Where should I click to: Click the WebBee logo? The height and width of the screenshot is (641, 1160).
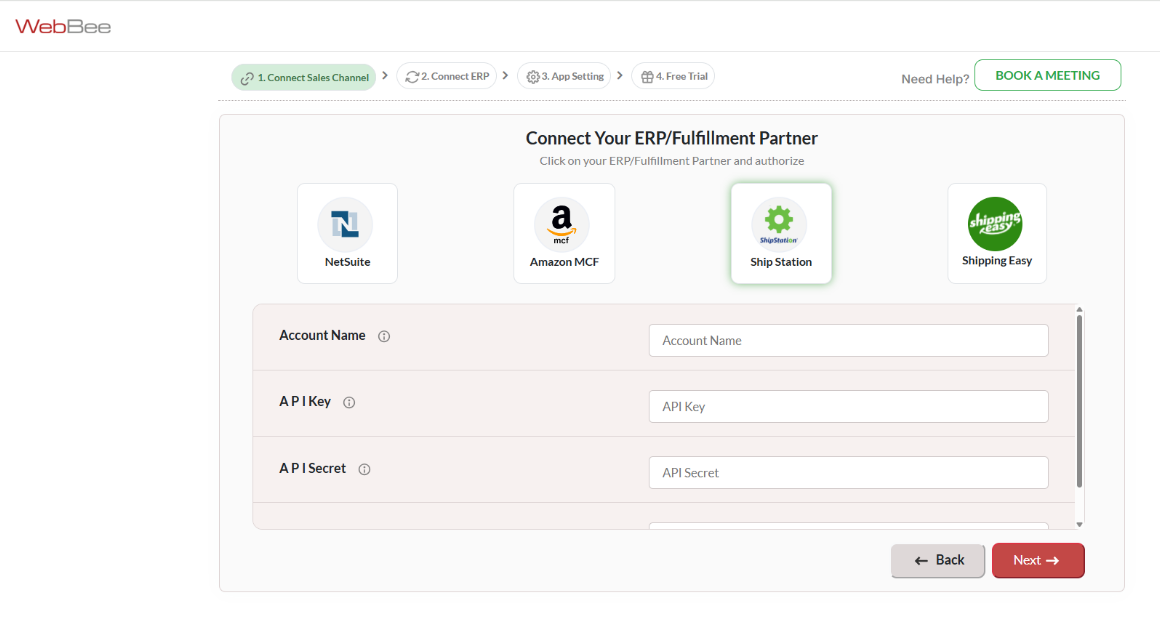tap(63, 27)
